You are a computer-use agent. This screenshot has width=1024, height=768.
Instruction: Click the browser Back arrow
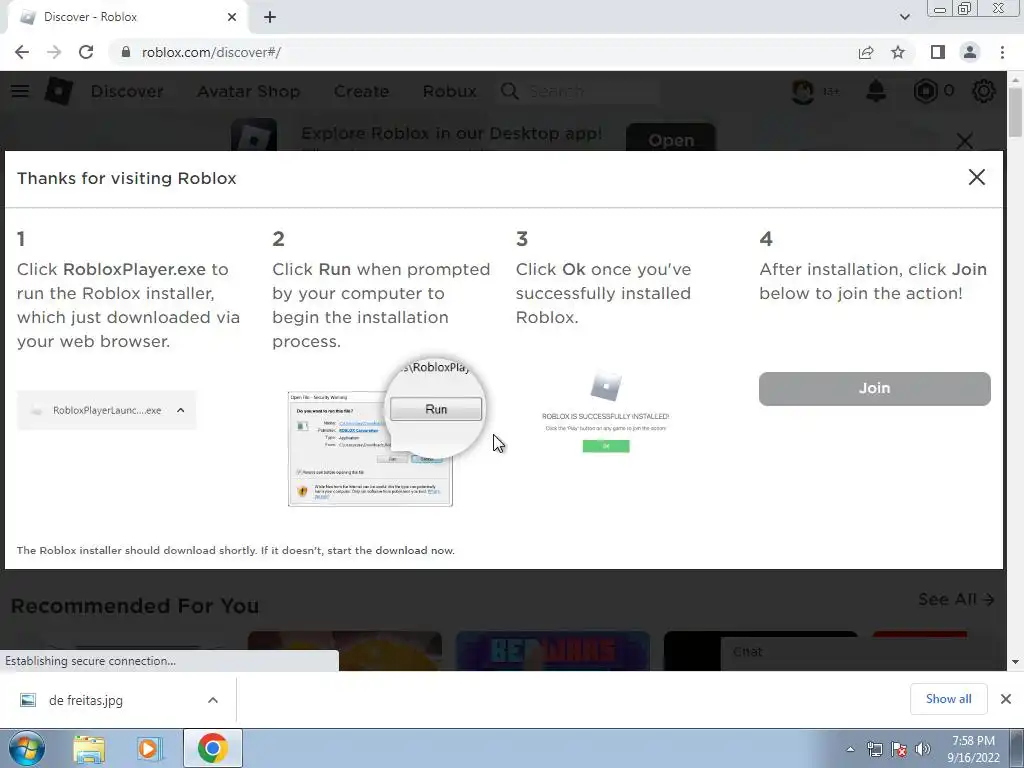[22, 52]
